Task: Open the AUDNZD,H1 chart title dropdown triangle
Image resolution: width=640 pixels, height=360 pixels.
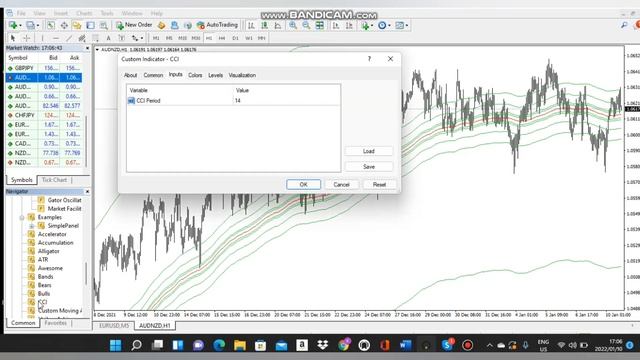Action: tap(97, 50)
